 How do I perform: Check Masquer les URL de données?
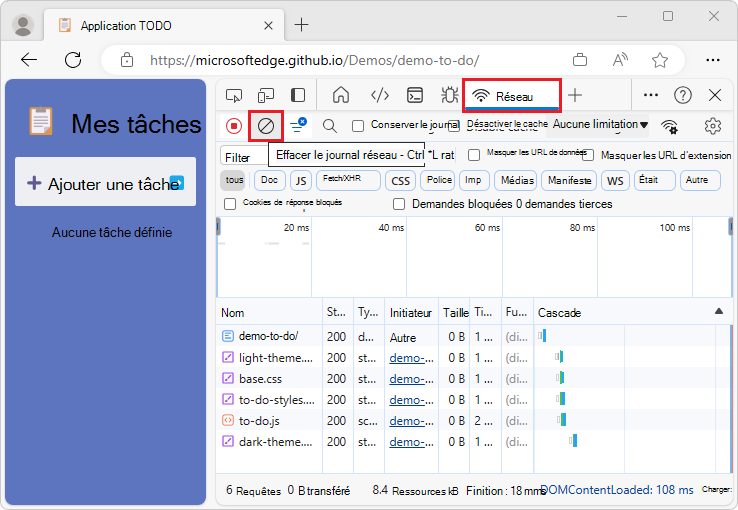(x=474, y=155)
